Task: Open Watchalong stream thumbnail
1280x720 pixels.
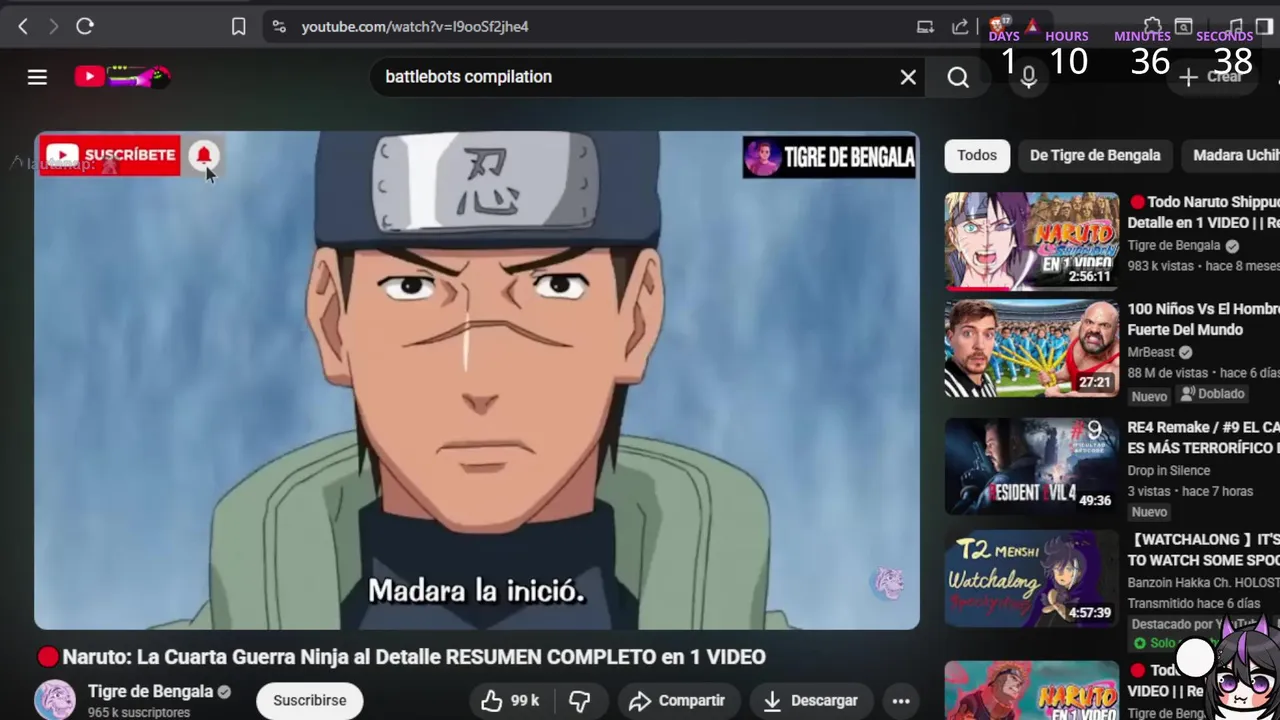Action: pos(1032,578)
